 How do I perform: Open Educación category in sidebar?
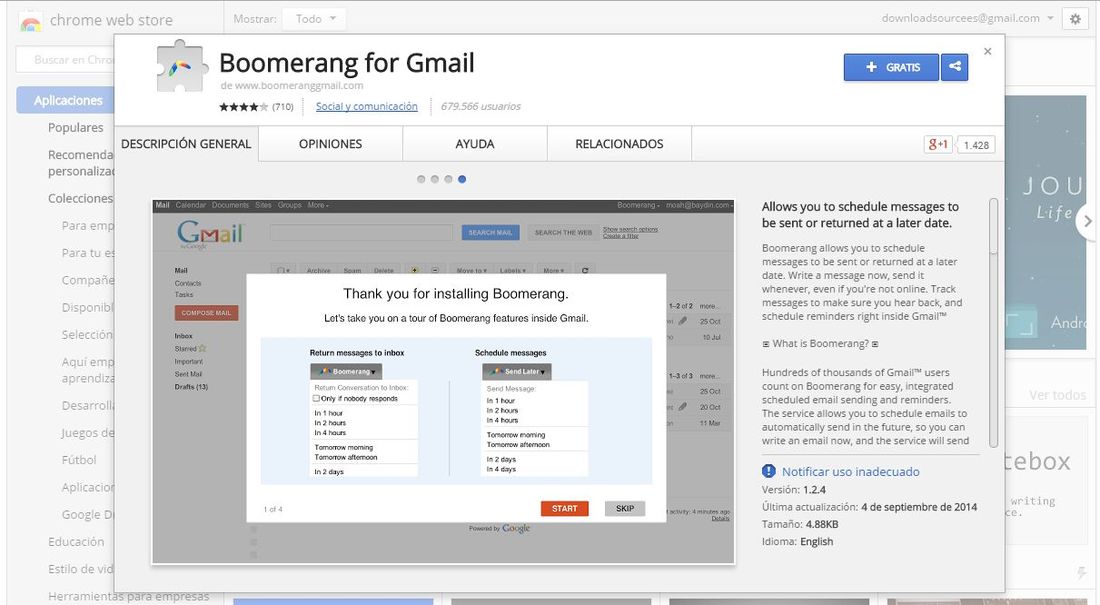tap(76, 542)
